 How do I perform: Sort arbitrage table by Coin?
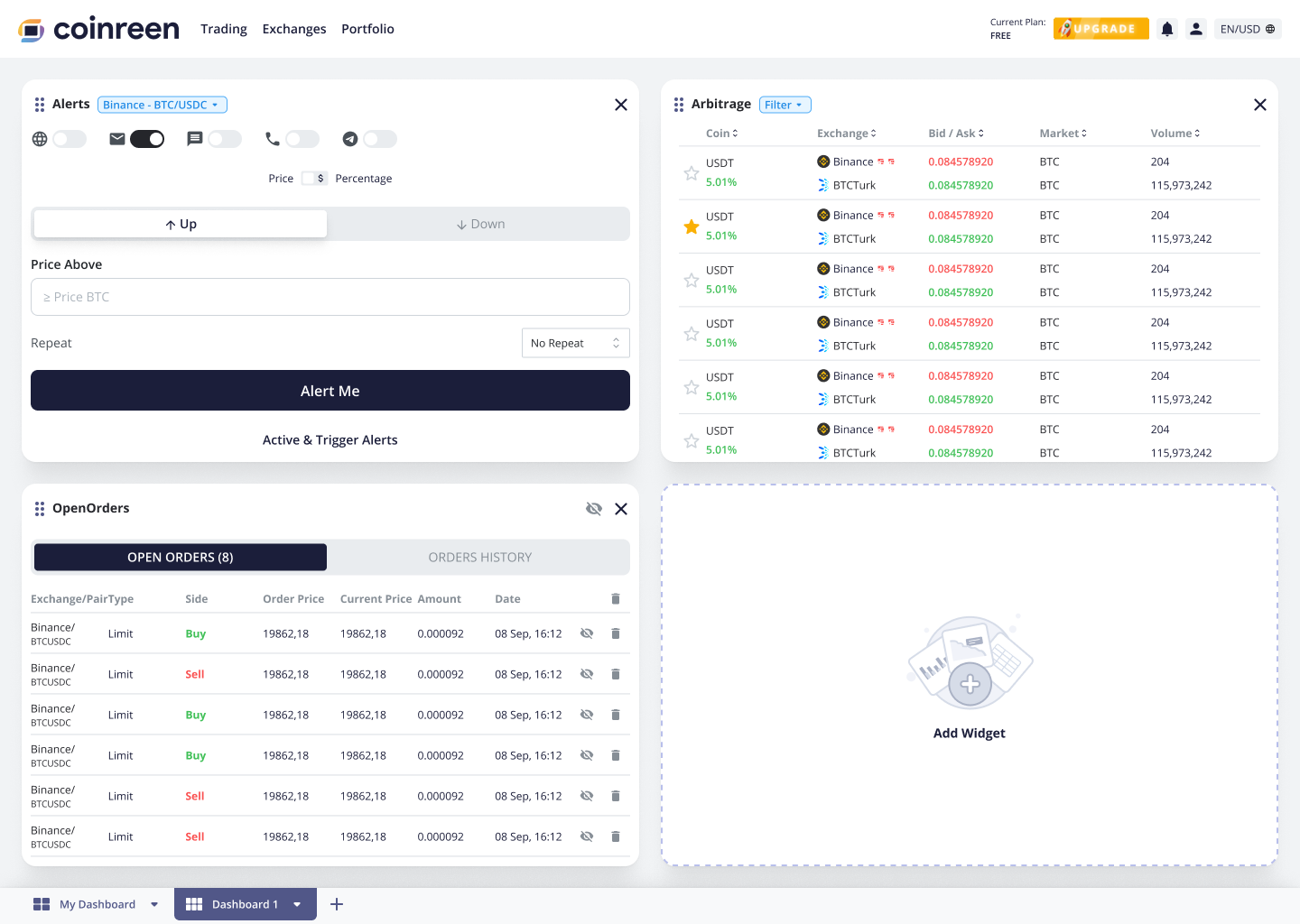[x=722, y=134]
